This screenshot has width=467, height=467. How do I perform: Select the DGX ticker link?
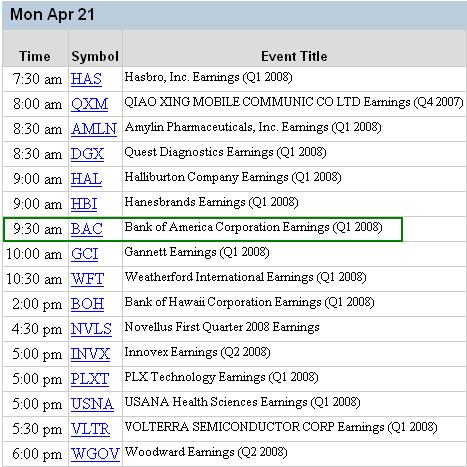click(x=87, y=154)
